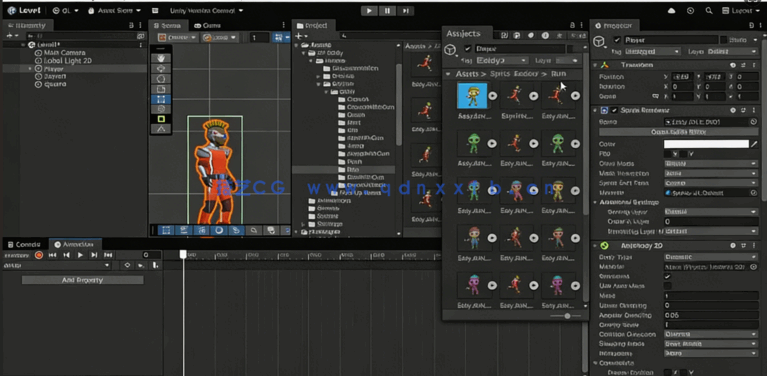Toggle the Static checkbox in Inspector

point(723,40)
